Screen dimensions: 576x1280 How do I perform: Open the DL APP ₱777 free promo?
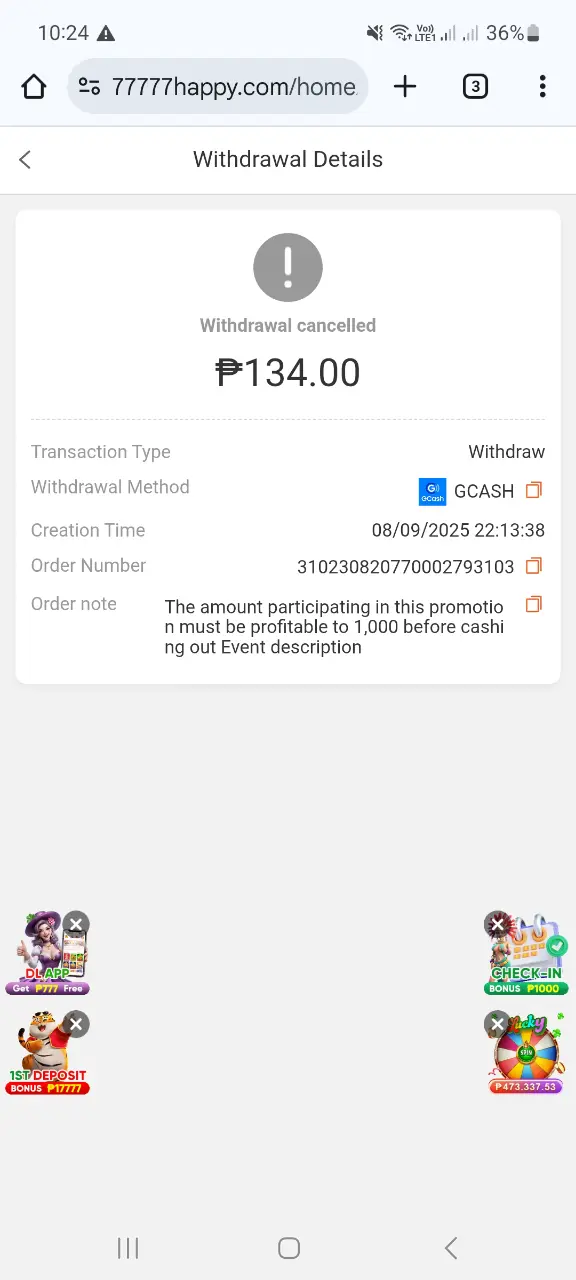tap(48, 957)
